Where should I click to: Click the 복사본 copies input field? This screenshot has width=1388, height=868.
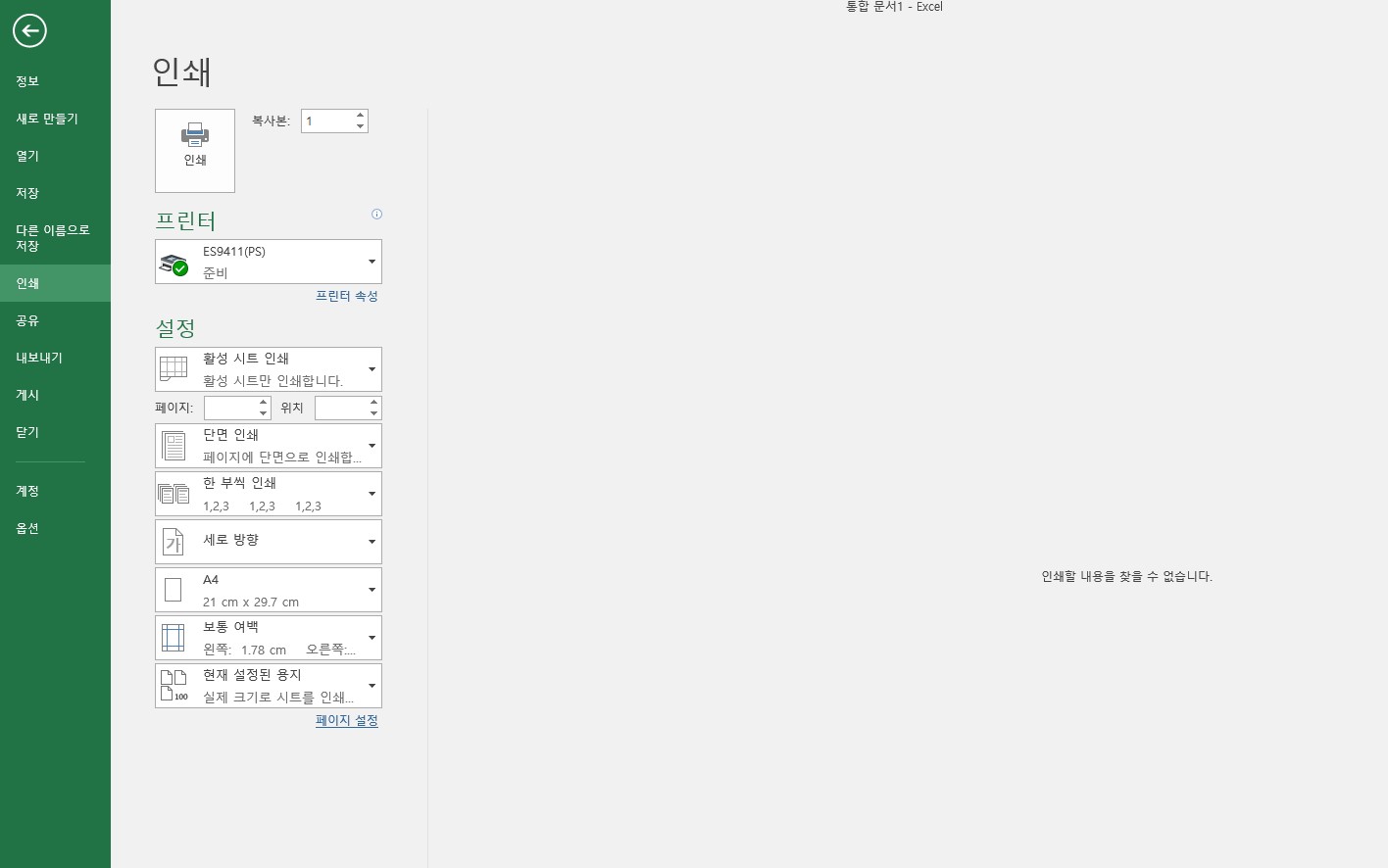[x=327, y=121]
